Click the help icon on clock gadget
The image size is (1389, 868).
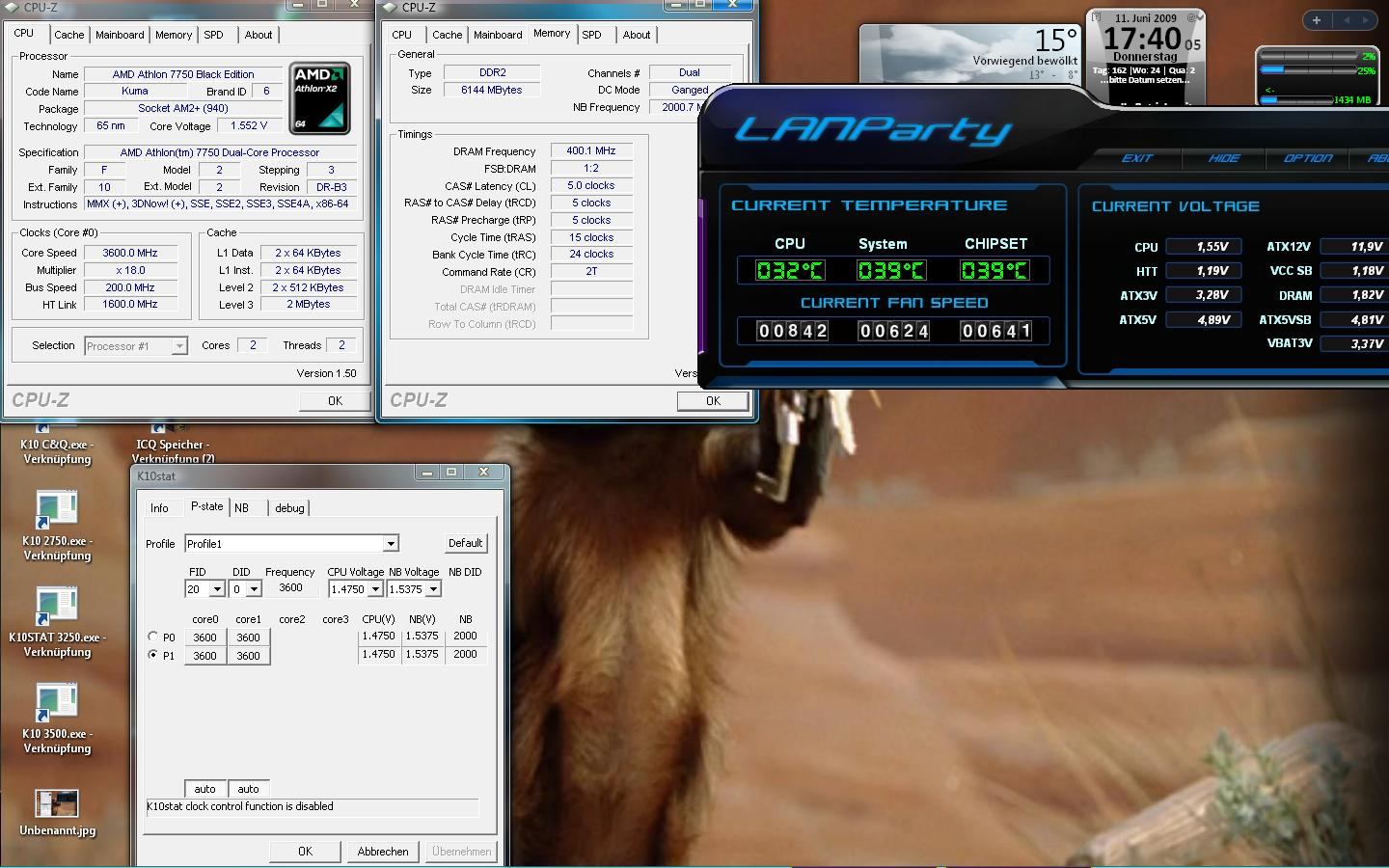tap(1096, 17)
